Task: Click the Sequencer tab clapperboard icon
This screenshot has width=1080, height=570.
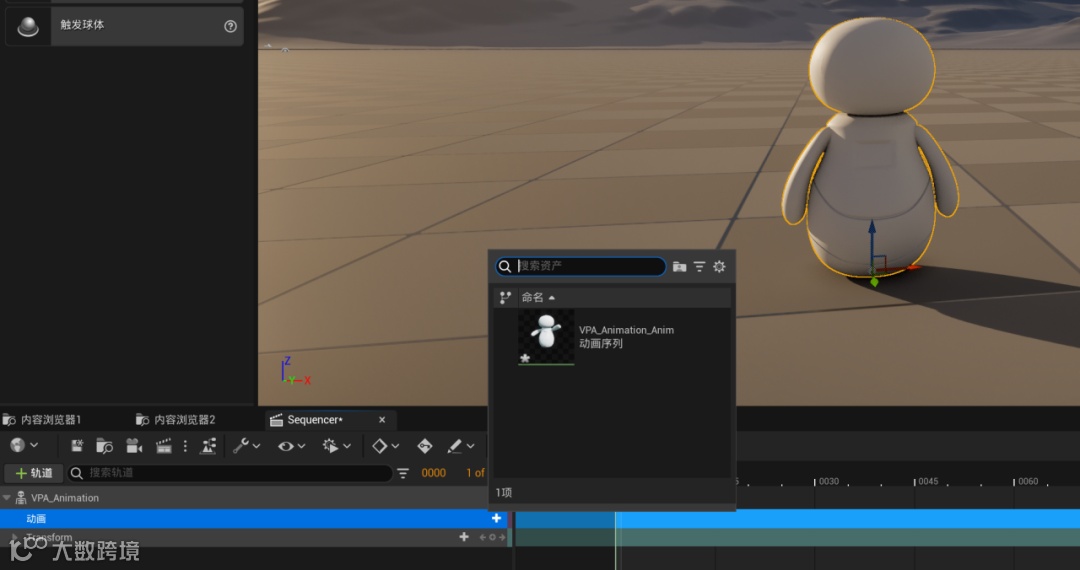Action: tap(276, 420)
